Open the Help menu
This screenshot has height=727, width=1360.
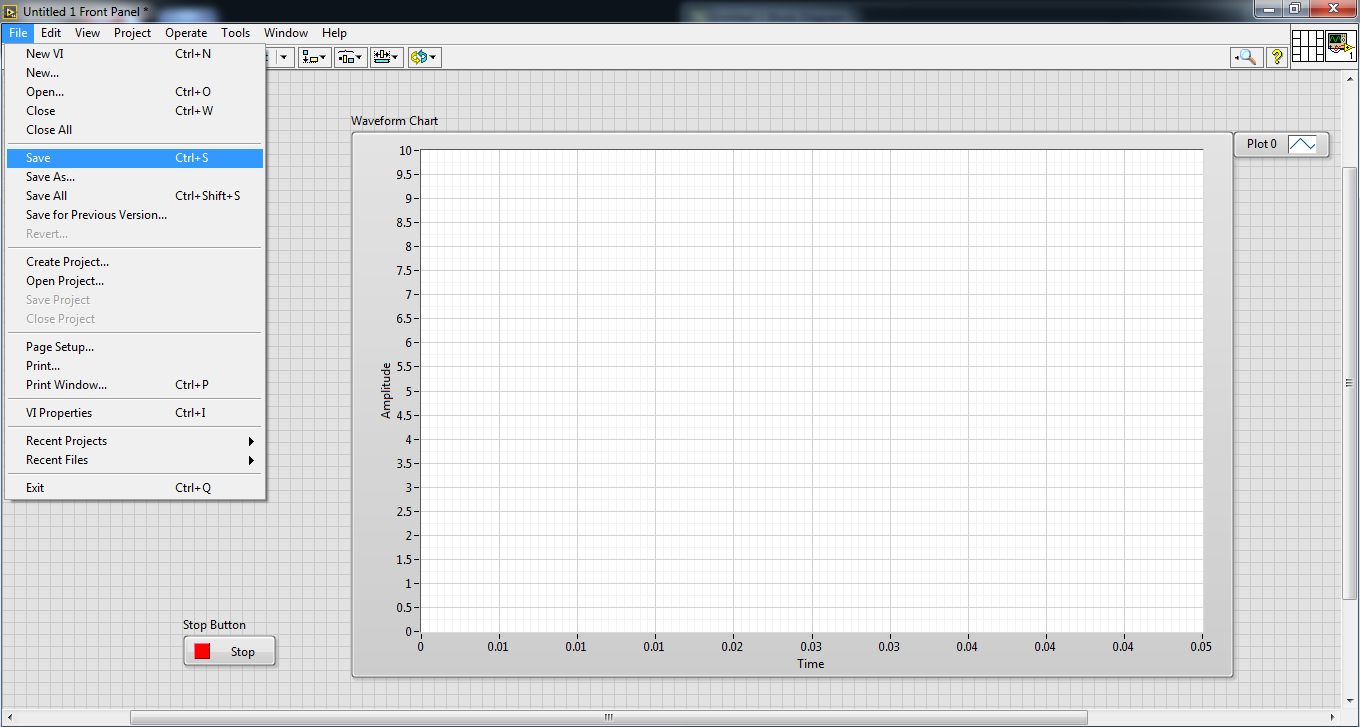tap(334, 33)
